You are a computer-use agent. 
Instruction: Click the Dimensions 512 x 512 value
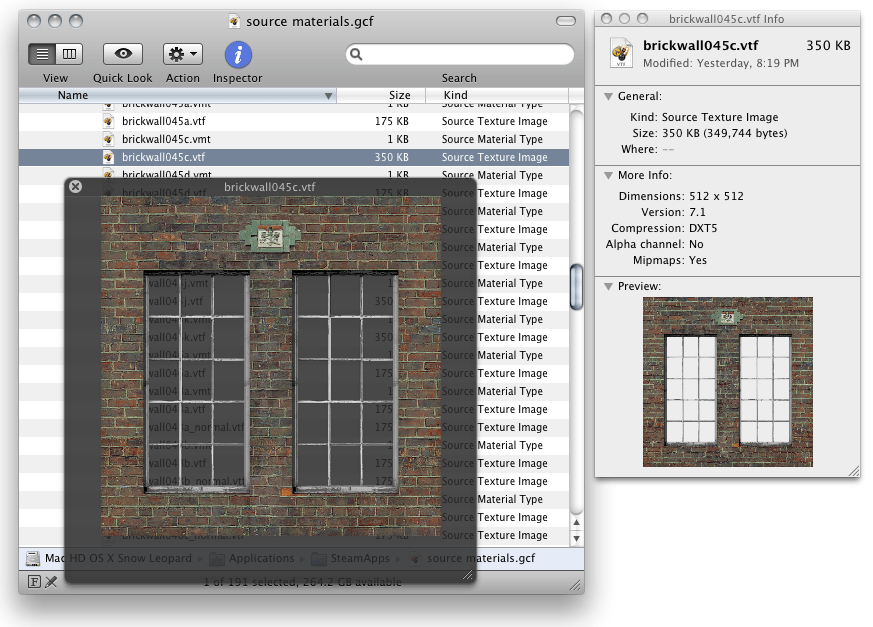pyautogui.click(x=716, y=196)
